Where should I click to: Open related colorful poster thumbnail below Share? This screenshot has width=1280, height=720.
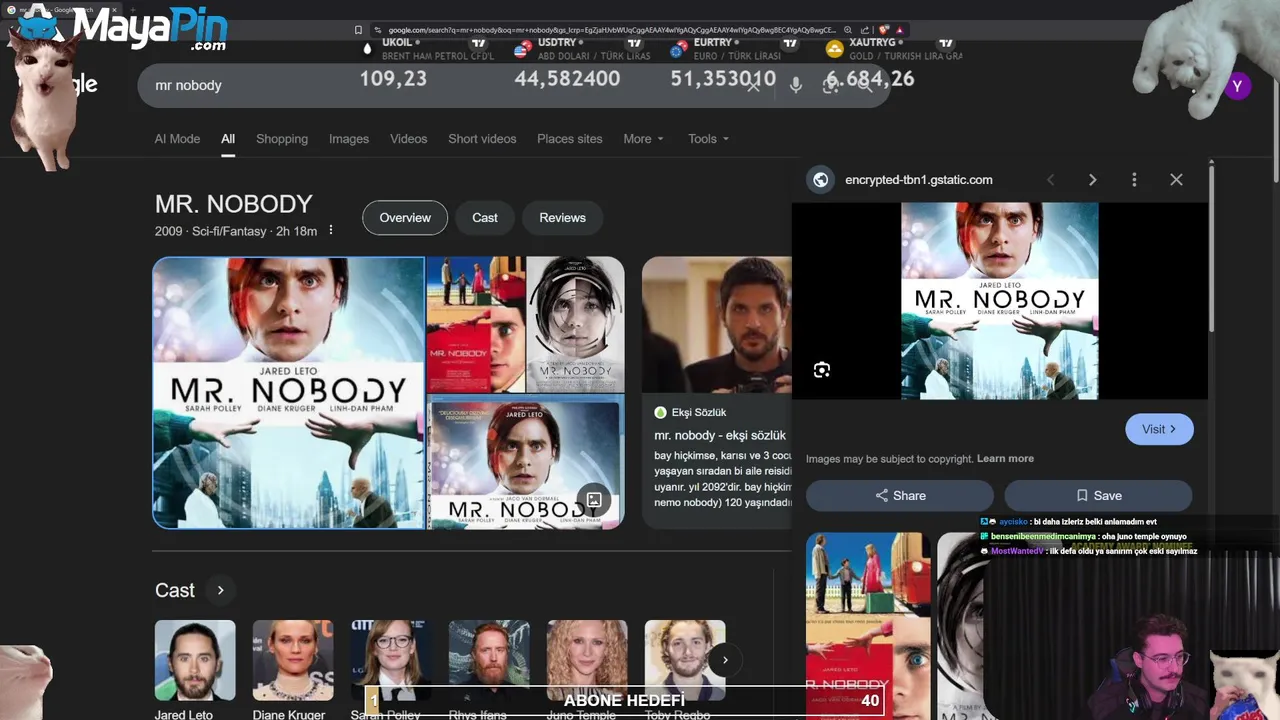[868, 626]
